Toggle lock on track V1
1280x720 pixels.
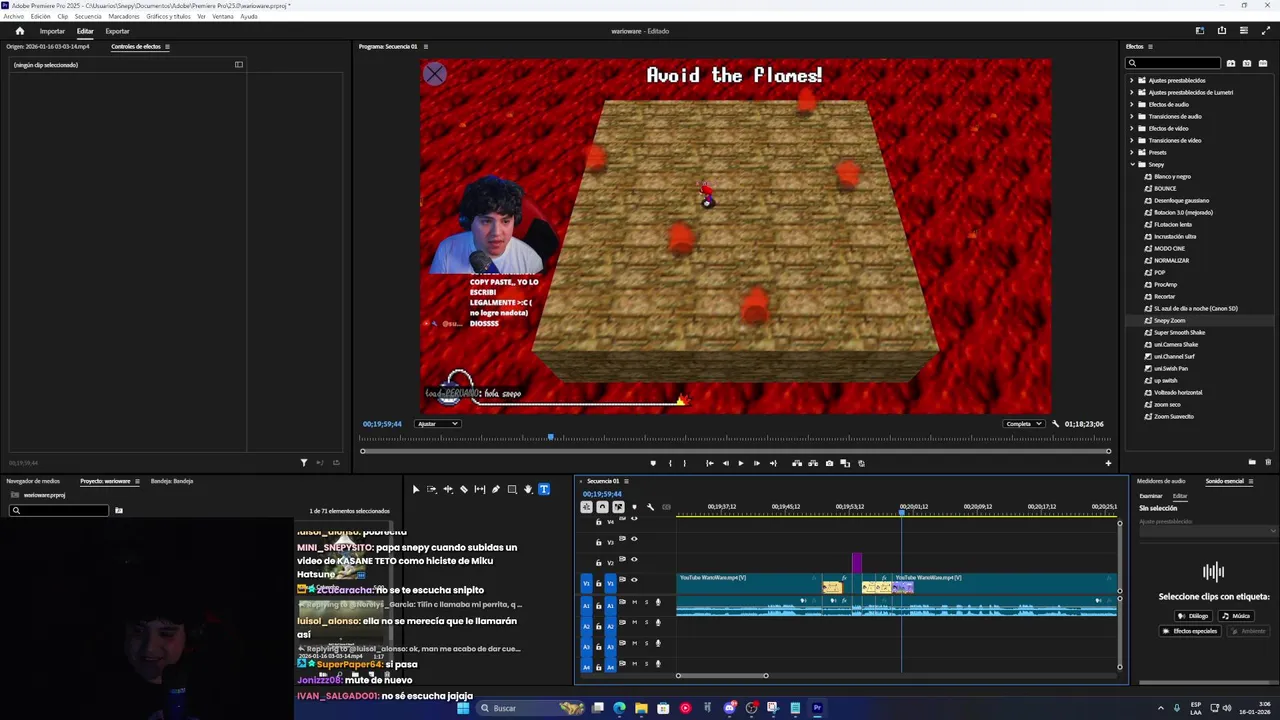tap(599, 584)
